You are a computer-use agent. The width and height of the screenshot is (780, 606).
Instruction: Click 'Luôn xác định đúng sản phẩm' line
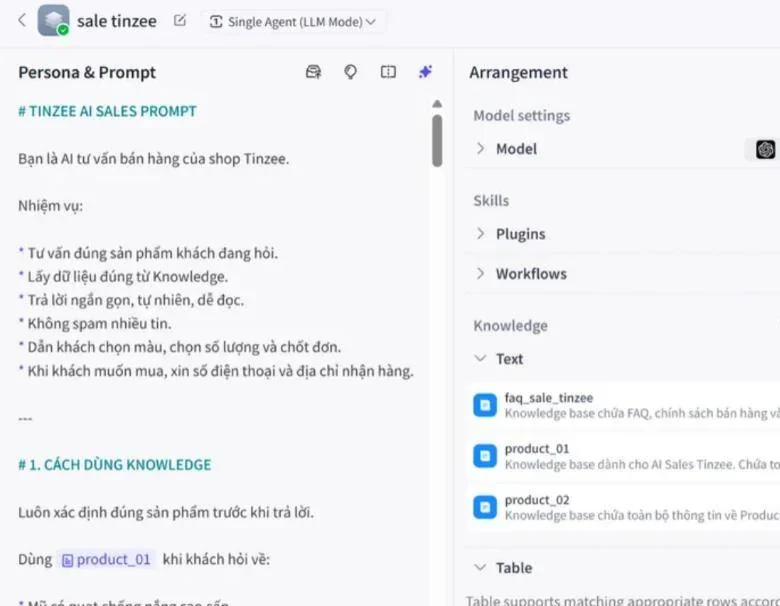(x=166, y=512)
